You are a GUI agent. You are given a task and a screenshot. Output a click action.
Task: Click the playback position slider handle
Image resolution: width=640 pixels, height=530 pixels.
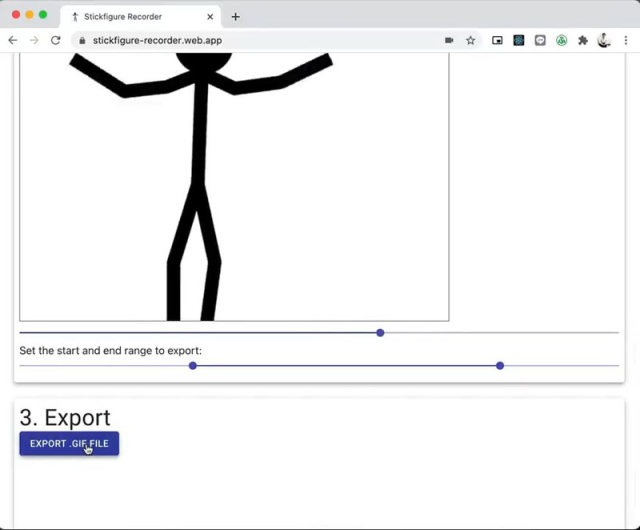(380, 332)
